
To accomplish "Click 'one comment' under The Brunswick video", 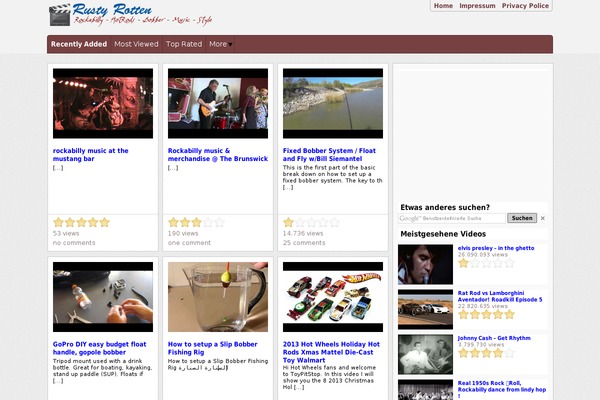I will pyautogui.click(x=189, y=243).
